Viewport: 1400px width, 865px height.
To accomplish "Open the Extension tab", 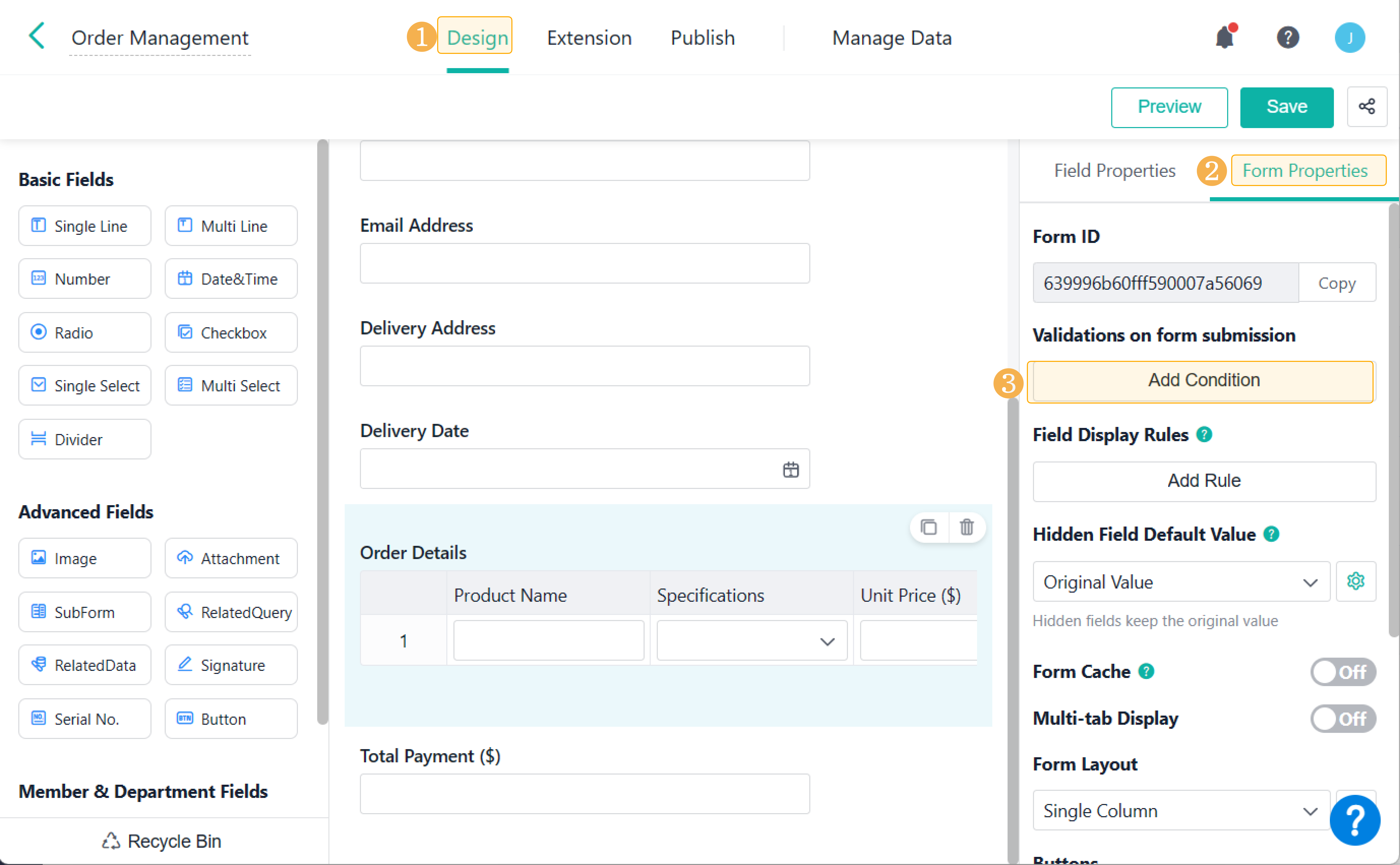I will (x=589, y=38).
